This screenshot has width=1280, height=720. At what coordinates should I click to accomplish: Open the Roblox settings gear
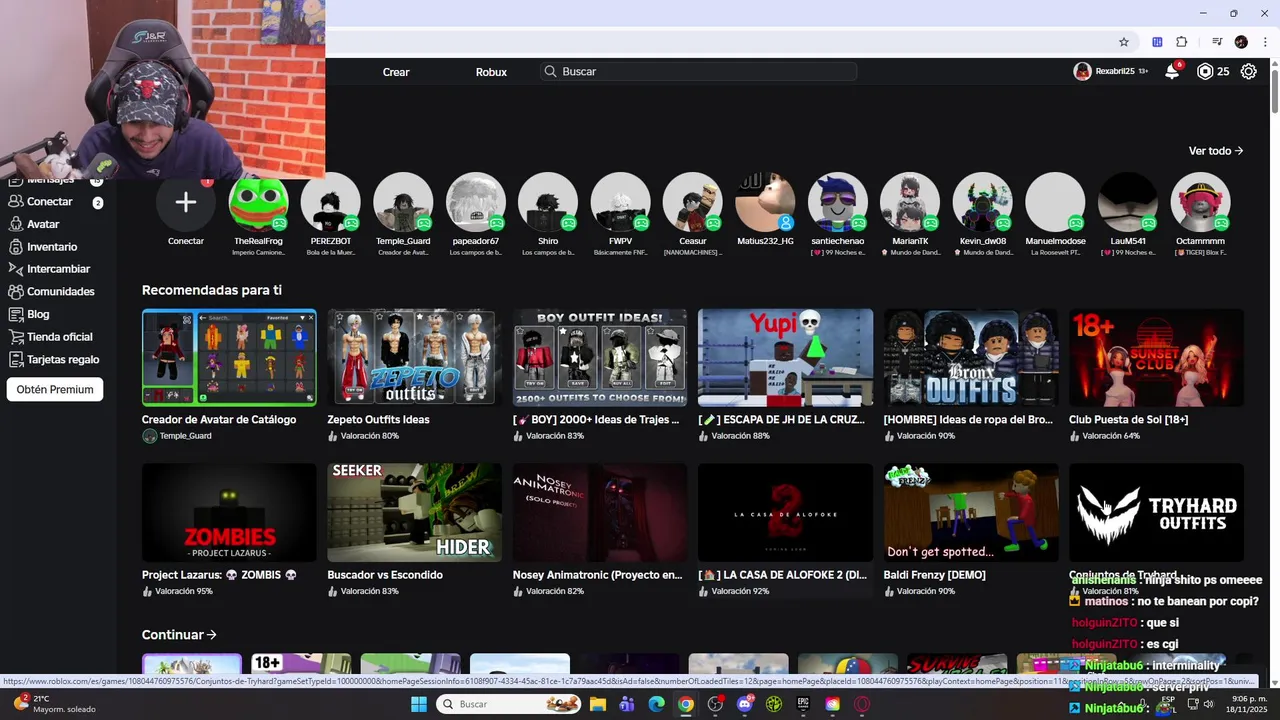(x=1249, y=71)
